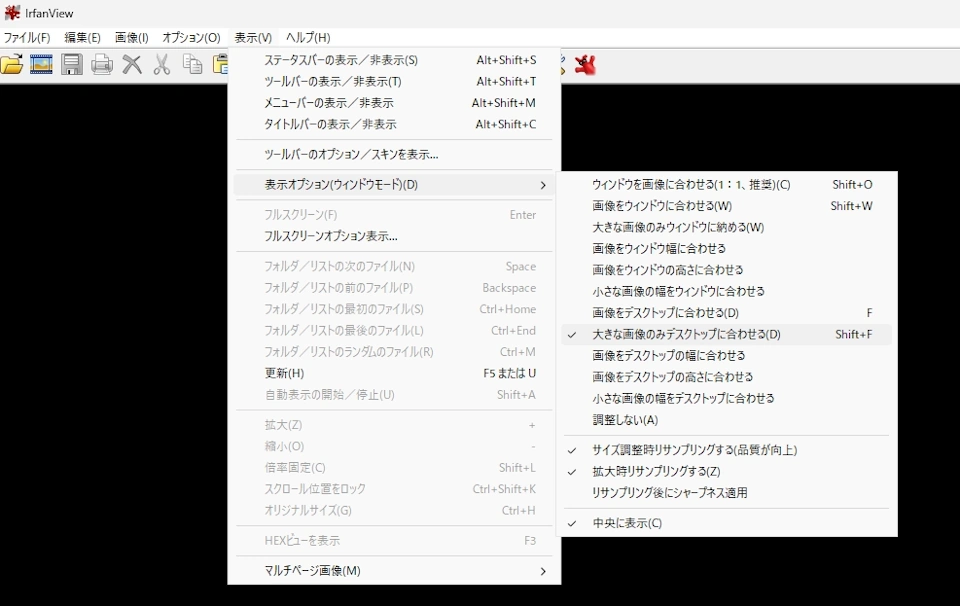Viewport: 960px width, 606px height.
Task: Click オリジナルサイズ(G) menu item
Action: coord(394,511)
